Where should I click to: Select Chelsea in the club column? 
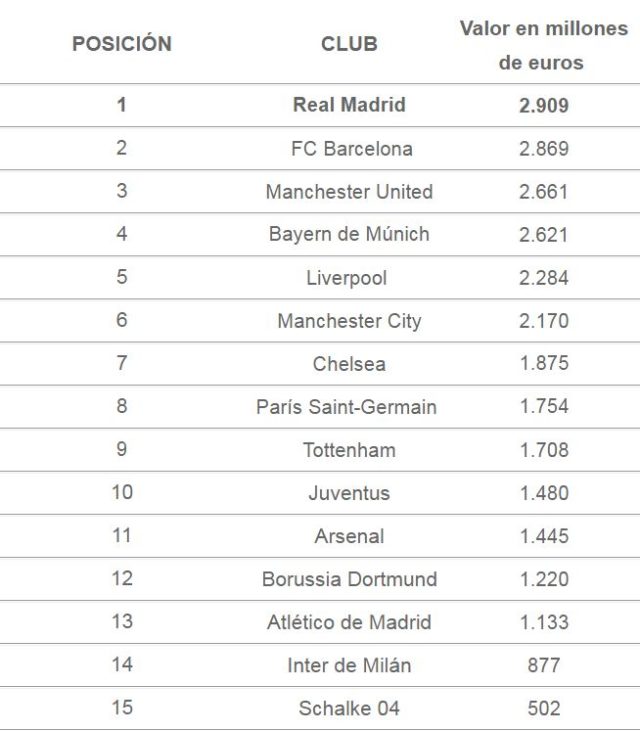point(349,364)
